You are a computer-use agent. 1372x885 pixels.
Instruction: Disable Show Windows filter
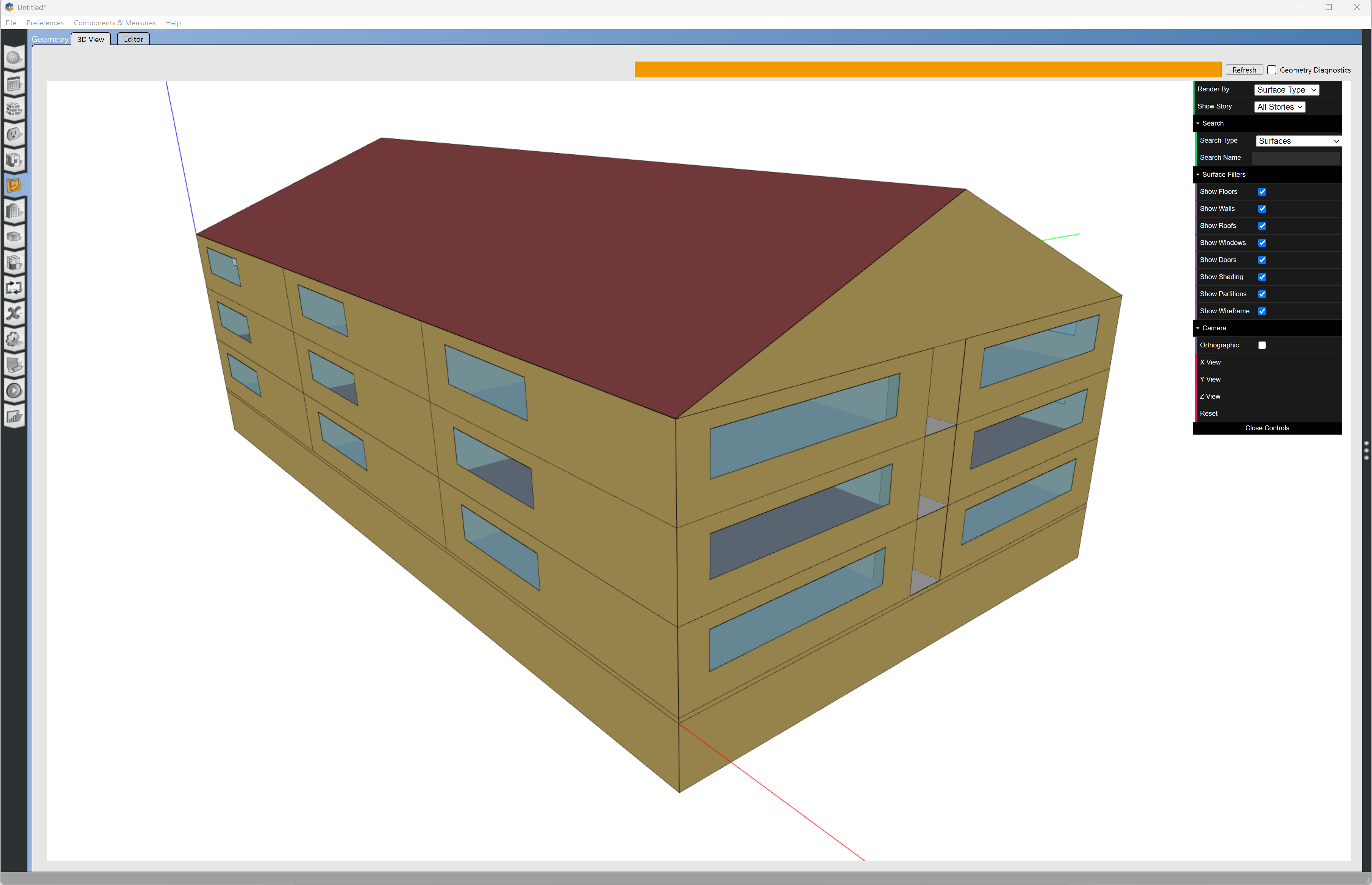pos(1262,243)
